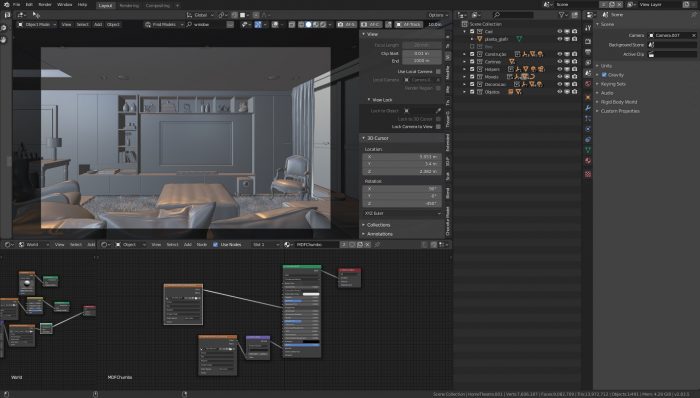Viewport: 700px width, 398px height.
Task: Open the Help menu
Action: [83, 4]
